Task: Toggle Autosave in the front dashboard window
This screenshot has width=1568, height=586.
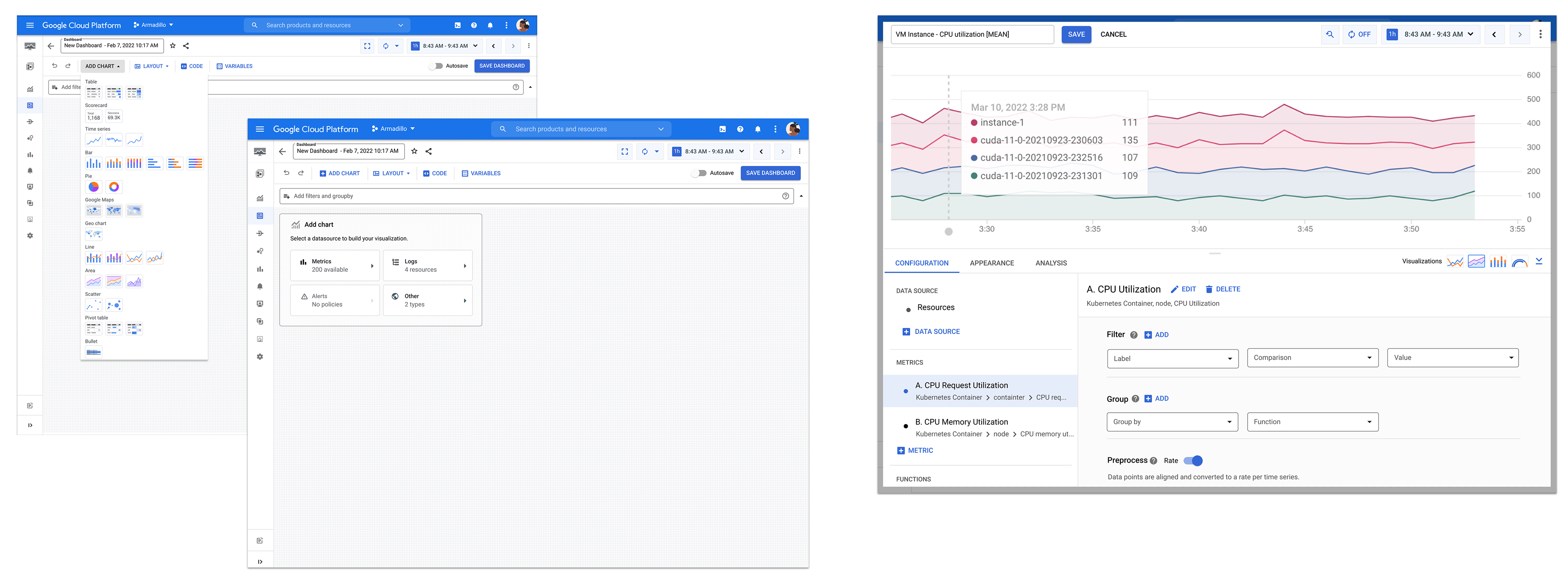Action: tap(699, 173)
